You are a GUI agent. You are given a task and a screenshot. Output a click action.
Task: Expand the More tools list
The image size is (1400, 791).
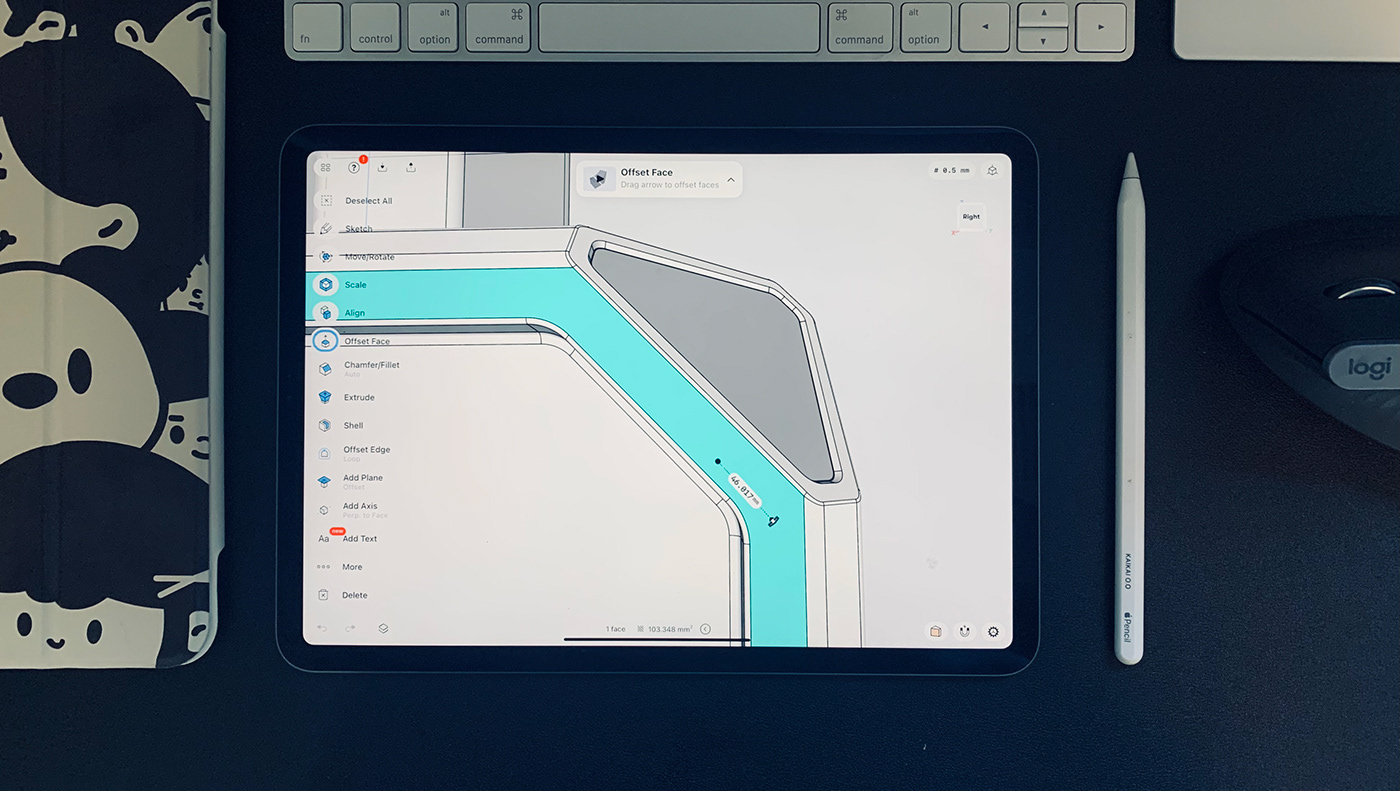coord(352,566)
